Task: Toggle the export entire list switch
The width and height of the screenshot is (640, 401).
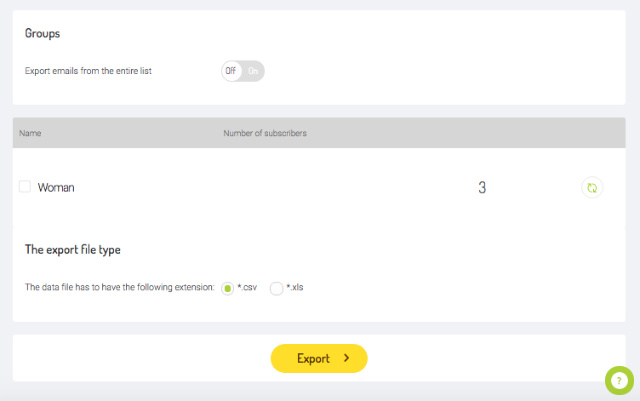Action: [x=243, y=71]
